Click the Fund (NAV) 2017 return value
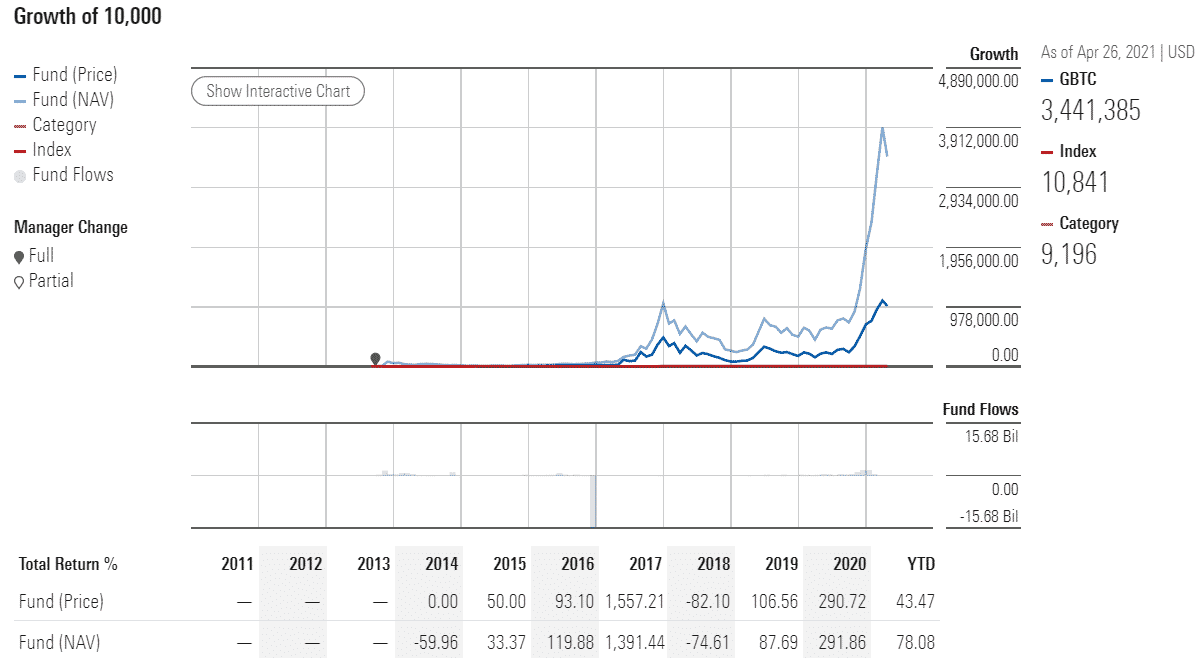Screen dimensions: 1200x658 click(637, 639)
